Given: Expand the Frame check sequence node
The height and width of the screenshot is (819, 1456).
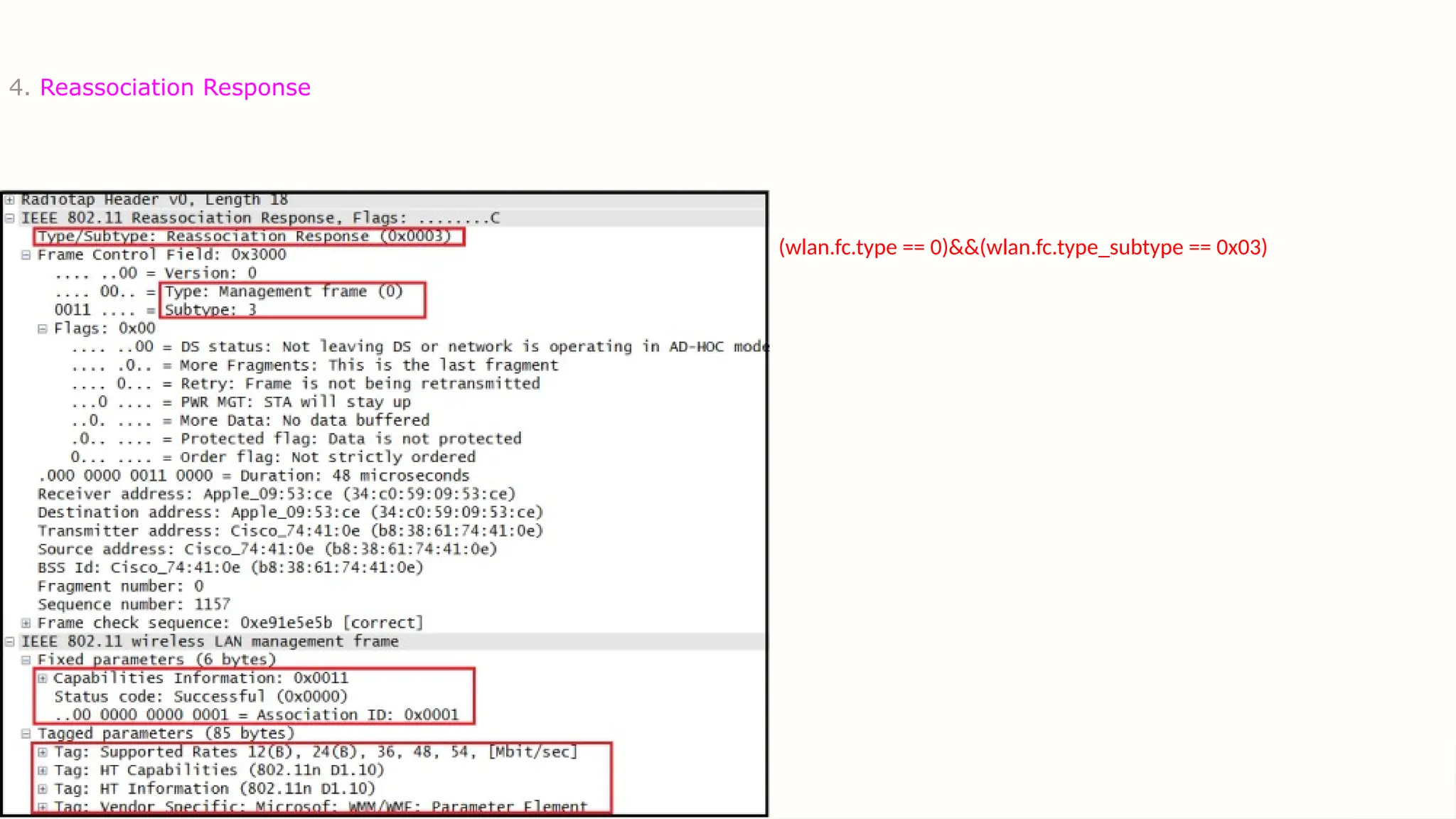Looking at the screenshot, I should click(x=26, y=623).
